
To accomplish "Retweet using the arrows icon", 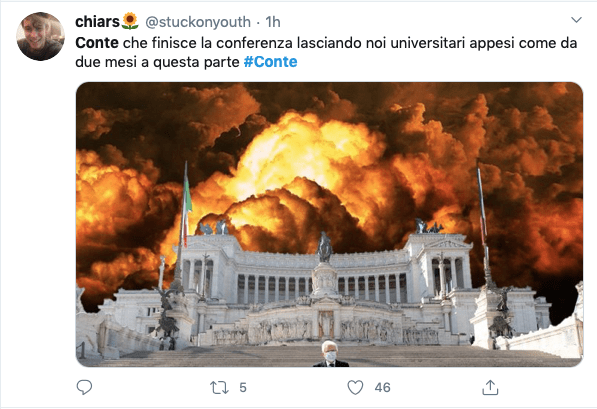I will [x=219, y=388].
